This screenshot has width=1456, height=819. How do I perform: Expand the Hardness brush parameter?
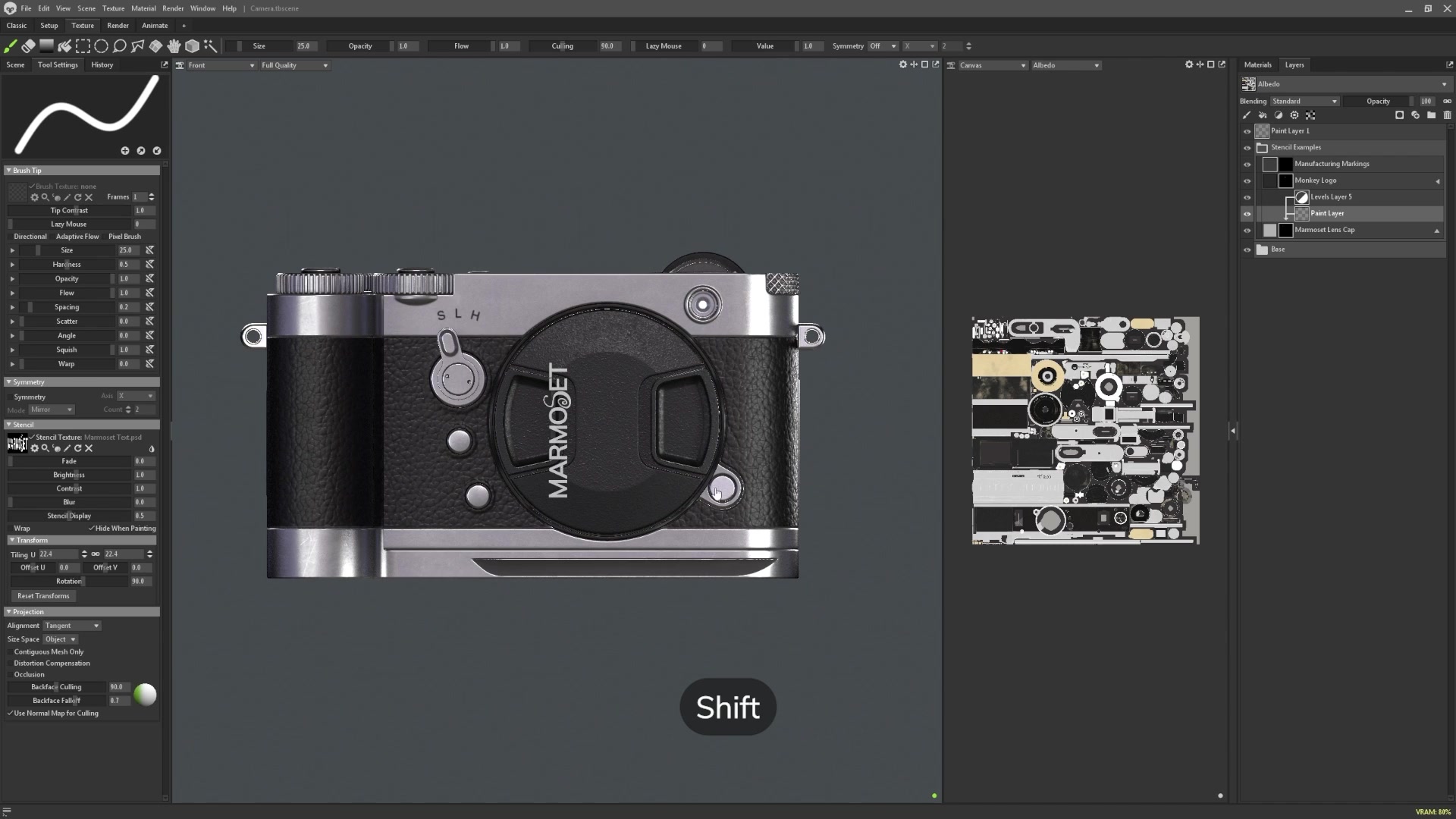coord(12,265)
